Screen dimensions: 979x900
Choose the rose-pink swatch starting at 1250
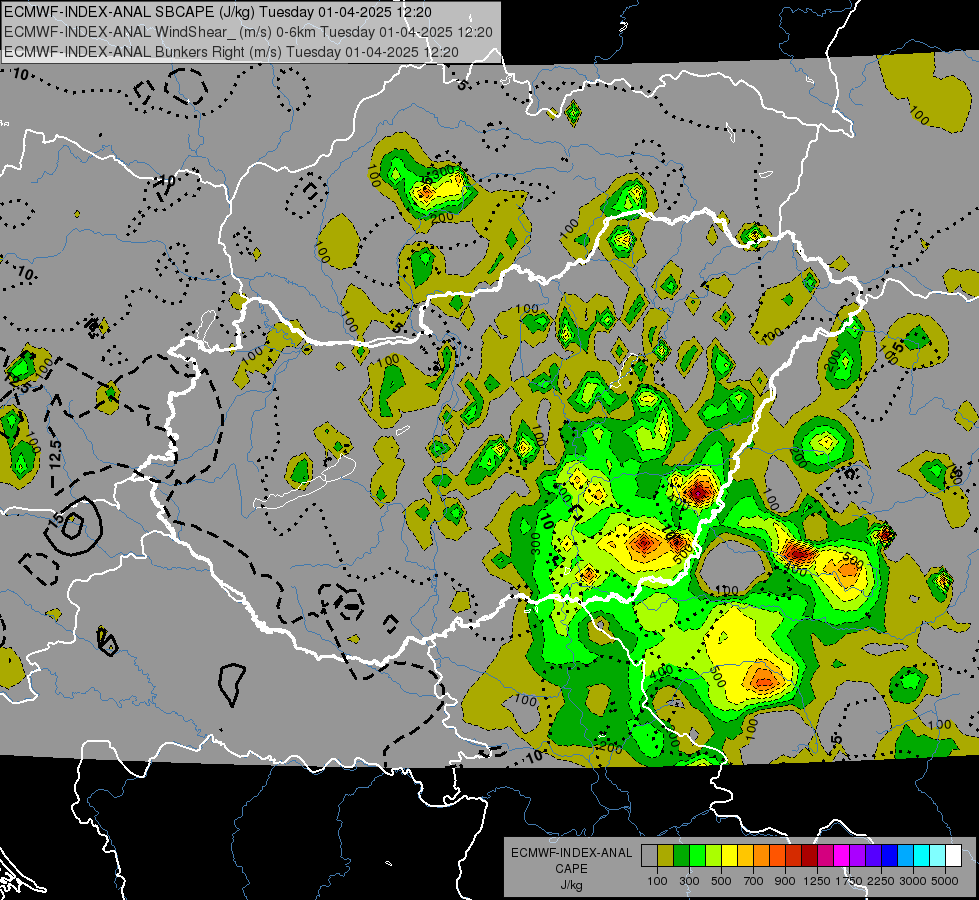point(825,855)
